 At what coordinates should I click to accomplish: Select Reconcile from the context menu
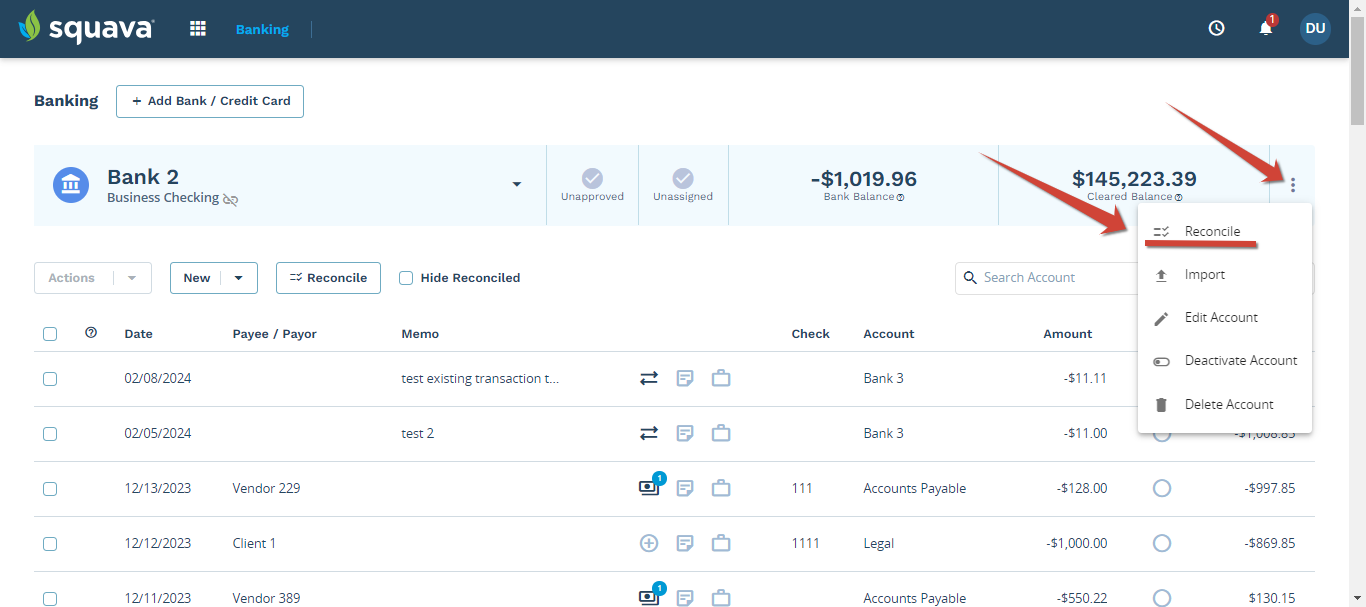[x=1213, y=230]
